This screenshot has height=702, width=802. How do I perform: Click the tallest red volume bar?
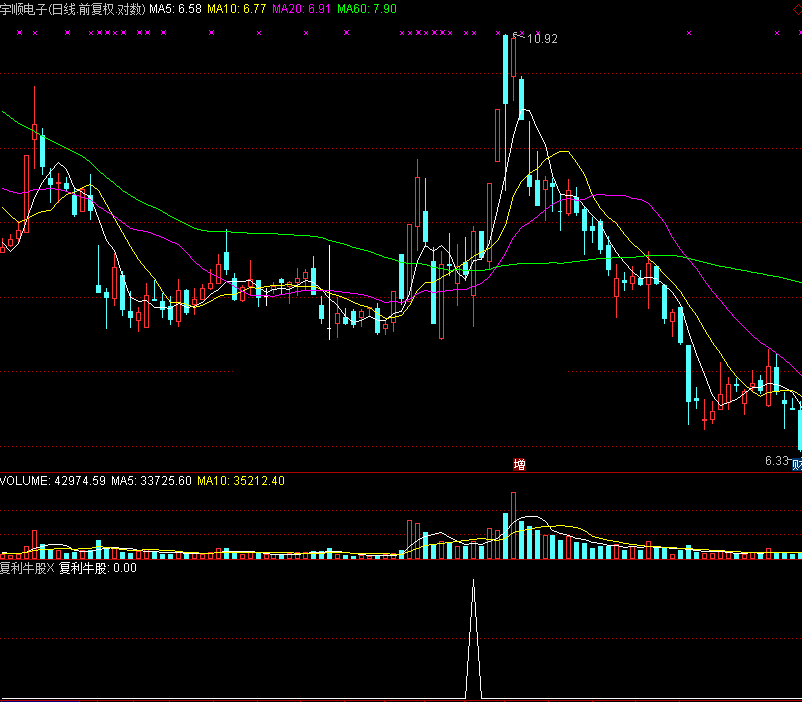coord(513,525)
